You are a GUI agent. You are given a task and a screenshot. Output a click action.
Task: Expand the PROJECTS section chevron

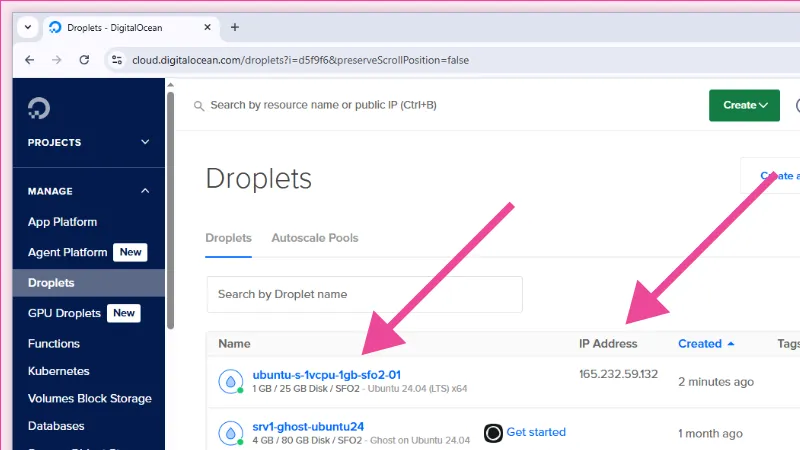(145, 142)
